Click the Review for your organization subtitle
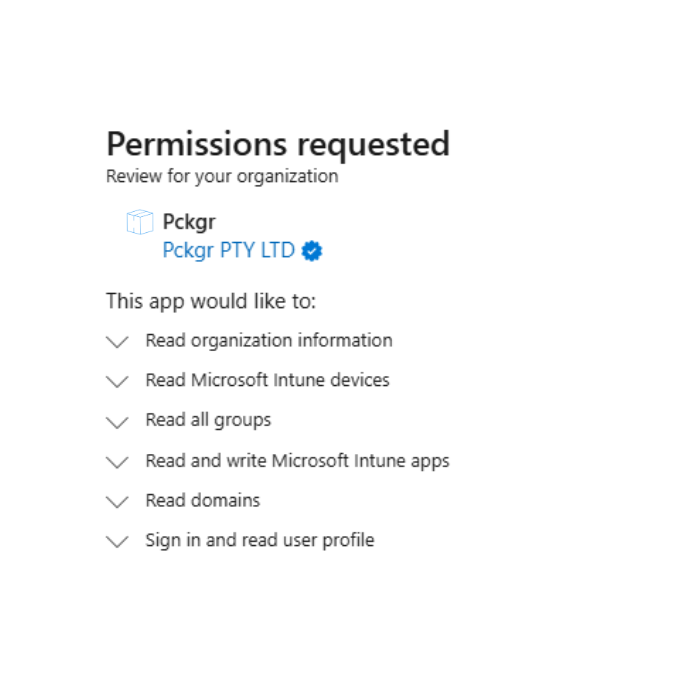 coord(222,176)
